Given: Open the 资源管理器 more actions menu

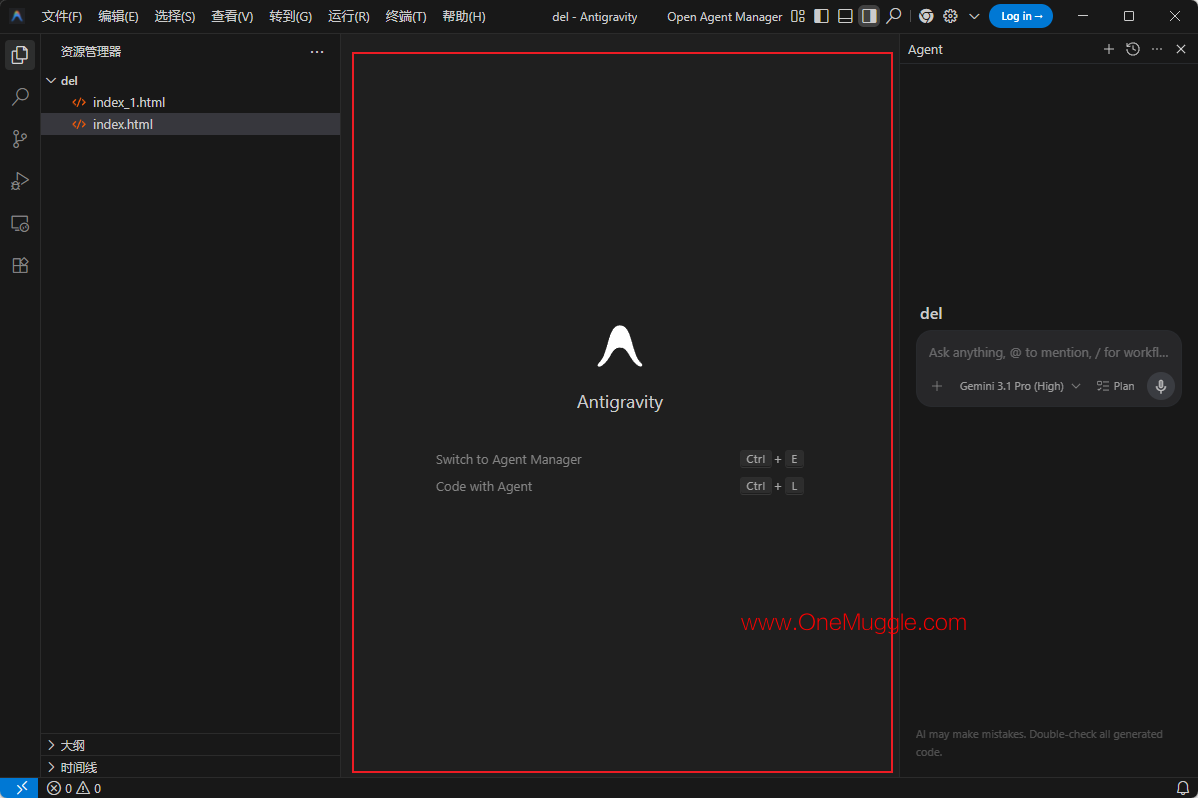Looking at the screenshot, I should (317, 52).
